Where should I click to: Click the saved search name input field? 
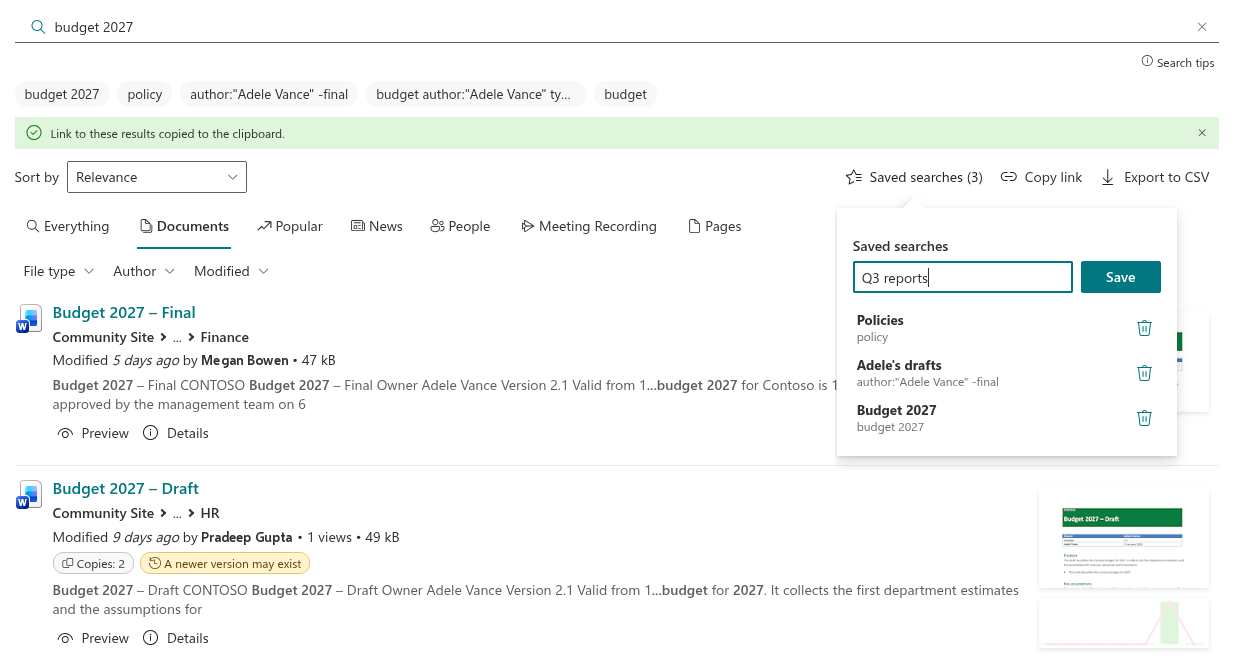[963, 278]
